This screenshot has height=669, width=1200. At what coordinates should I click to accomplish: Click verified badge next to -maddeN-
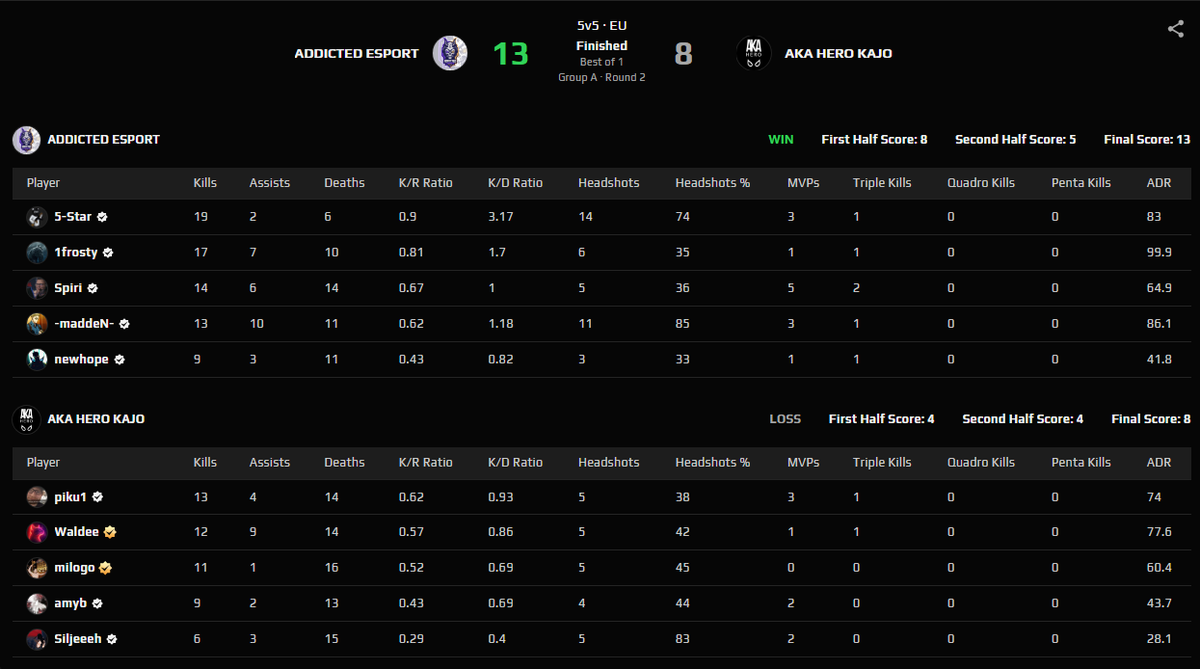tap(125, 324)
